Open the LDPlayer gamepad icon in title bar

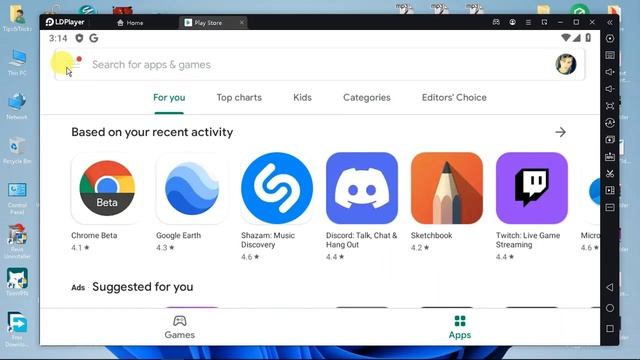[x=496, y=22]
